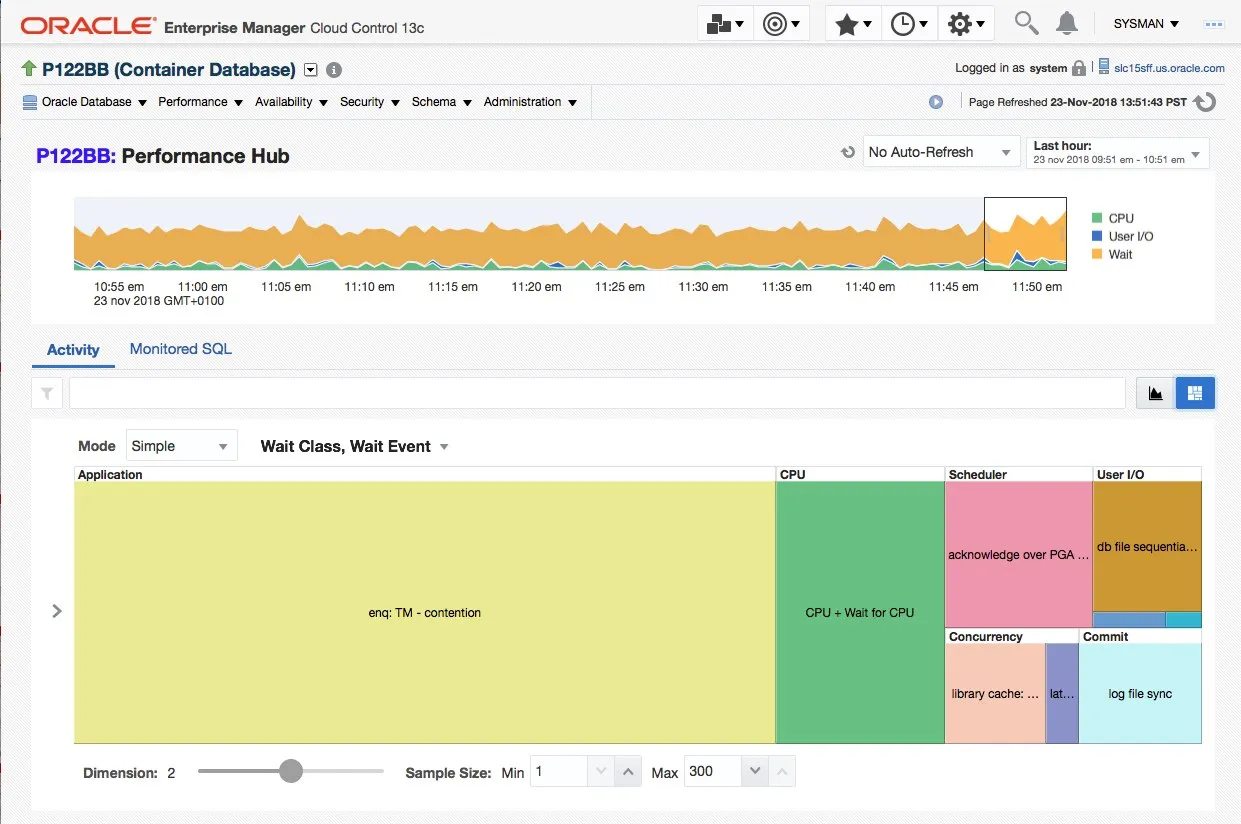The width and height of the screenshot is (1241, 824).
Task: Open the Favorites star menu
Action: (x=853, y=24)
